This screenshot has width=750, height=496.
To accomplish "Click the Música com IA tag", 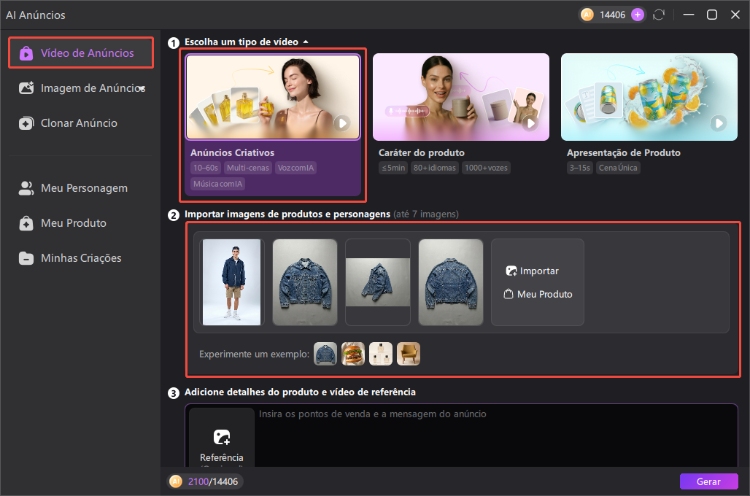I will click(218, 184).
